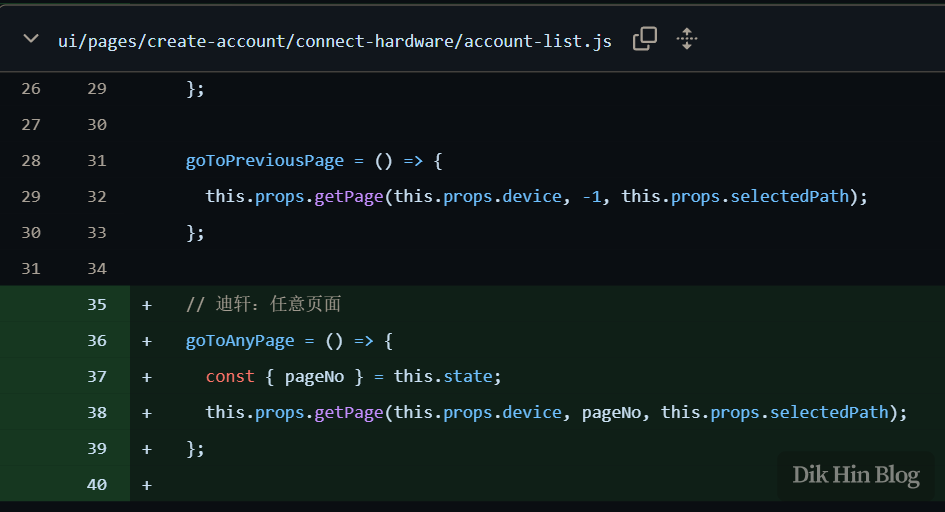Collapse the account-list.js file diff
The width and height of the screenshot is (945, 512).
click(32, 39)
